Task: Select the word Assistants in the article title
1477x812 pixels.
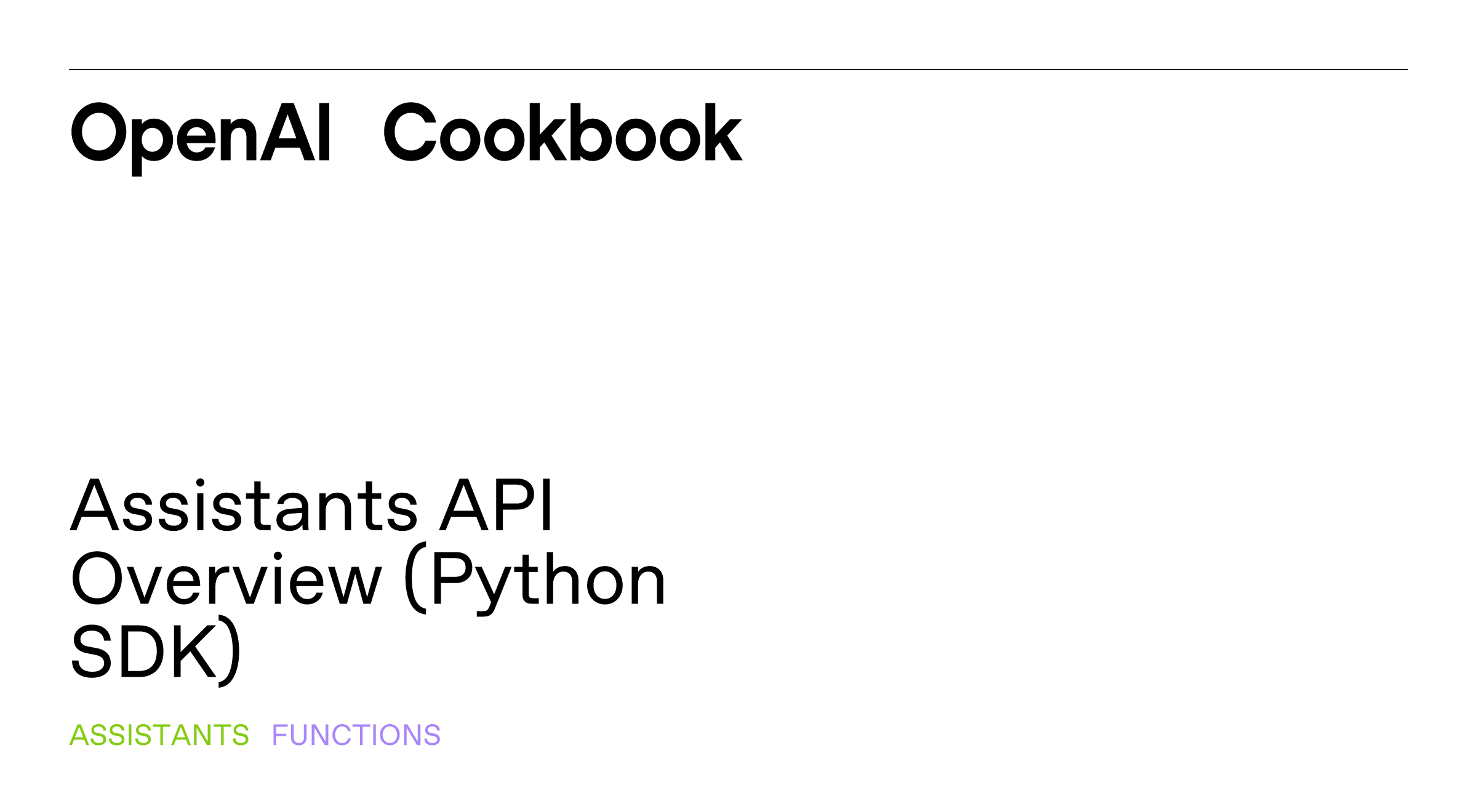Action: (244, 506)
